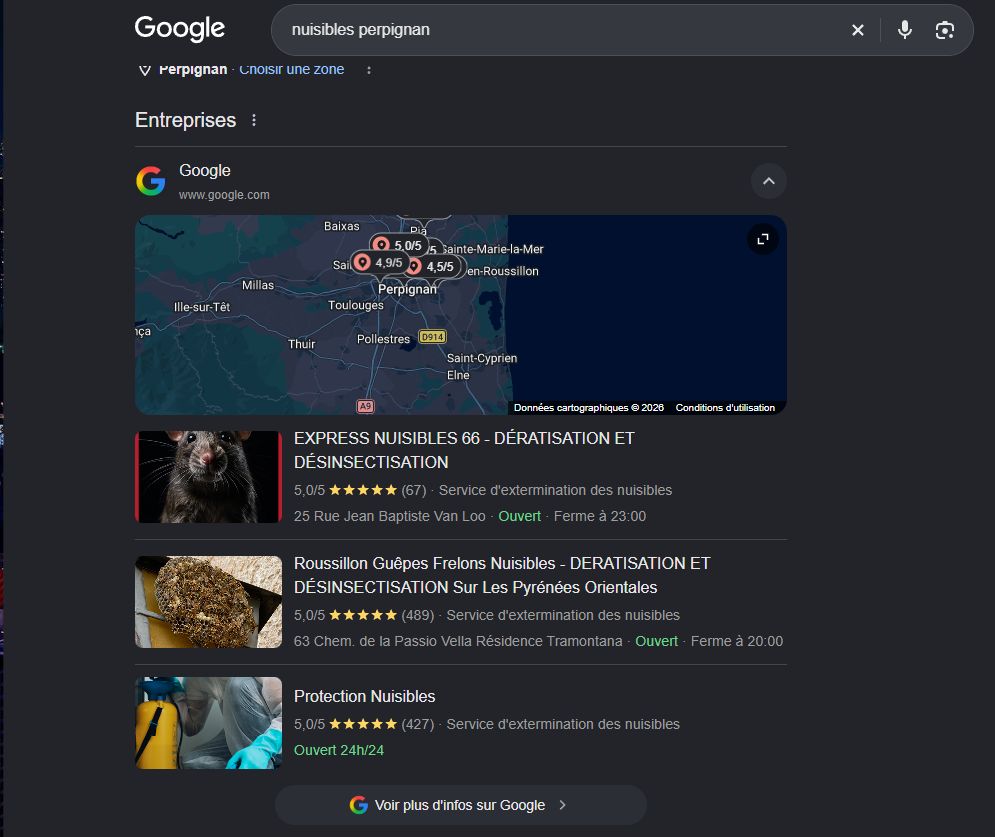
Task: Open the sprayer photo thumbnail for Protection Nuisibles
Action: pyautogui.click(x=208, y=723)
